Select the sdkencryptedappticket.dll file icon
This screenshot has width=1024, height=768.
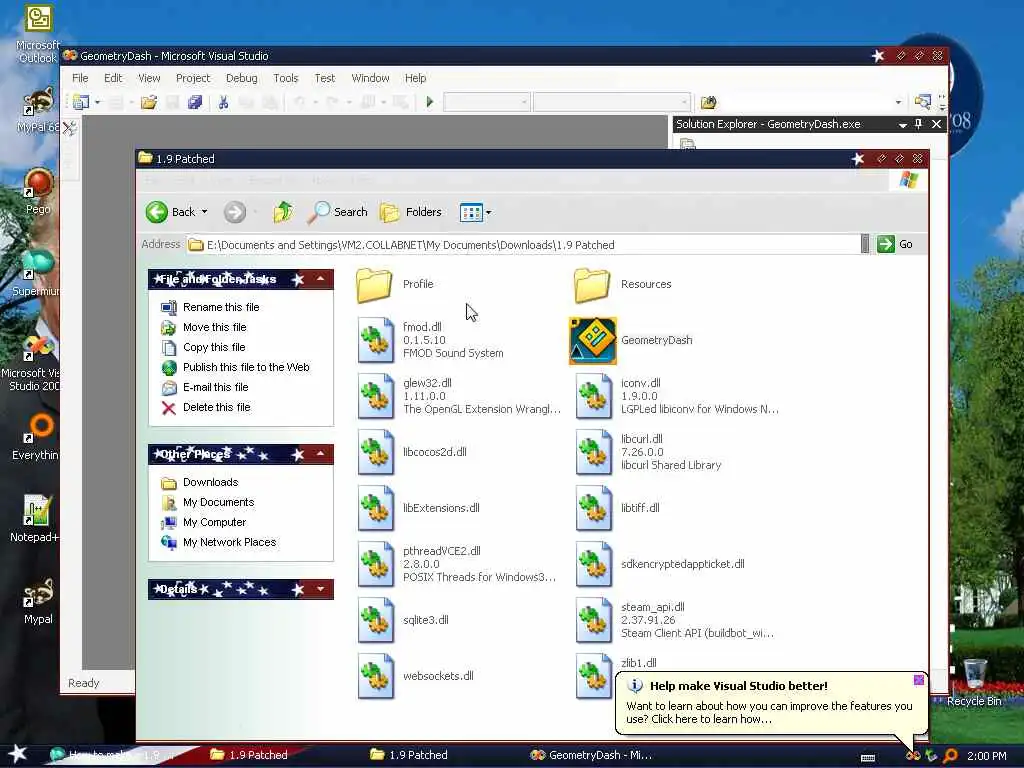coord(594,564)
